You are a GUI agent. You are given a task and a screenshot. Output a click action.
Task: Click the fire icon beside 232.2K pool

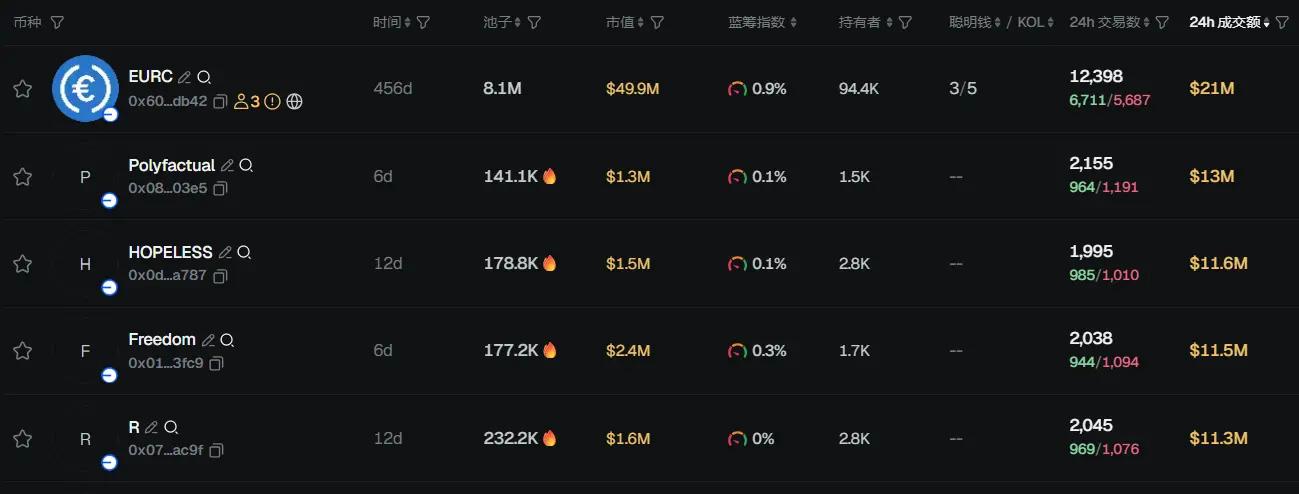[549, 438]
